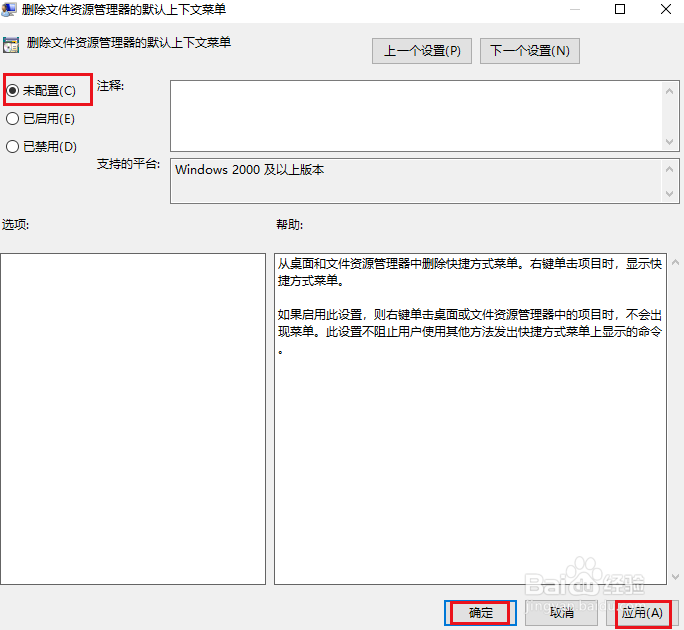Click the 选项: label
Screen dimensions: 684x630
[x=15, y=225]
